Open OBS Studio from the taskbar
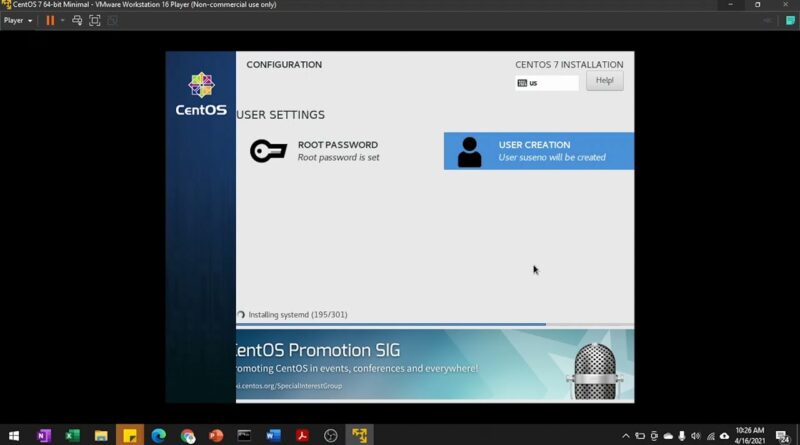Viewport: 800px width, 445px height. (331, 435)
